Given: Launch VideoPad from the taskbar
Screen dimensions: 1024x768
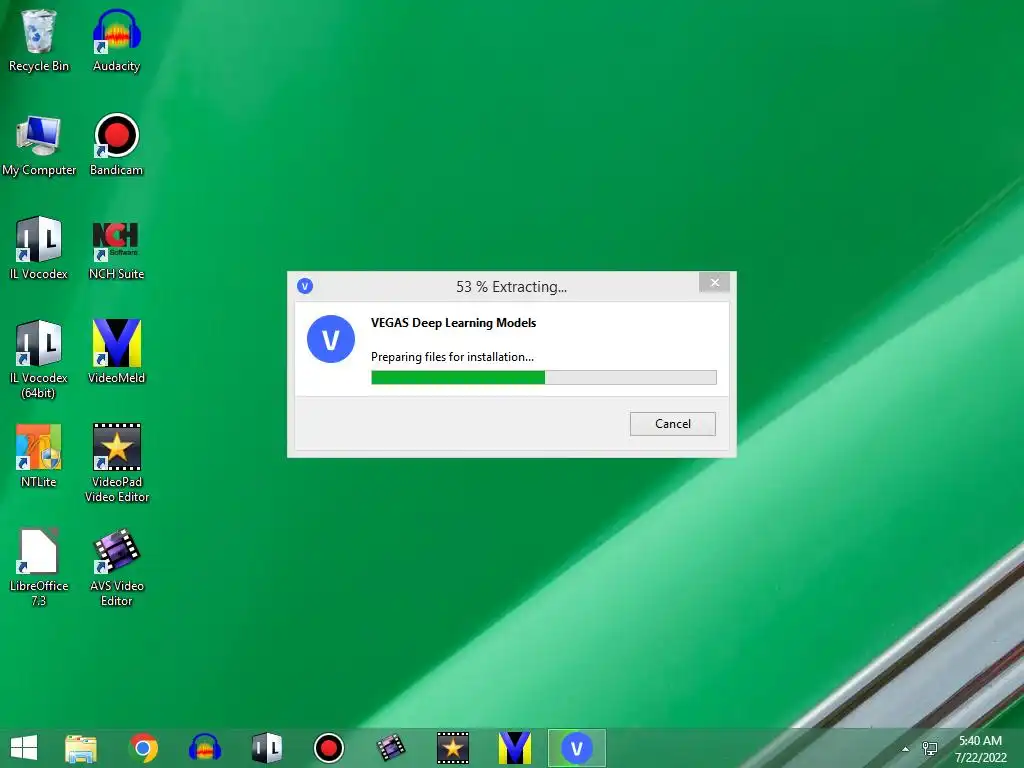Looking at the screenshot, I should click(453, 748).
